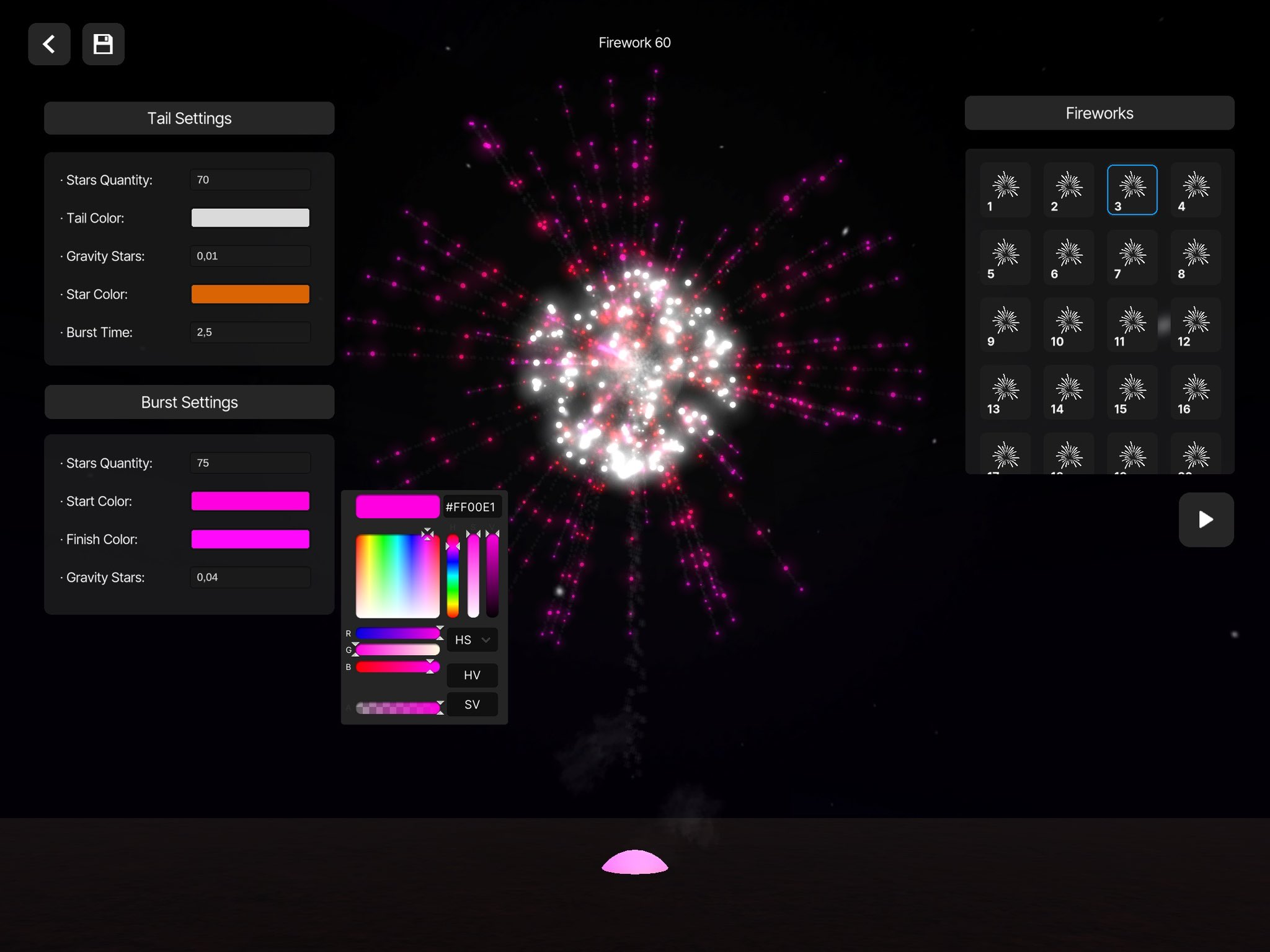Click the Firework 60 title
Image resolution: width=1270 pixels, height=952 pixels.
634,42
